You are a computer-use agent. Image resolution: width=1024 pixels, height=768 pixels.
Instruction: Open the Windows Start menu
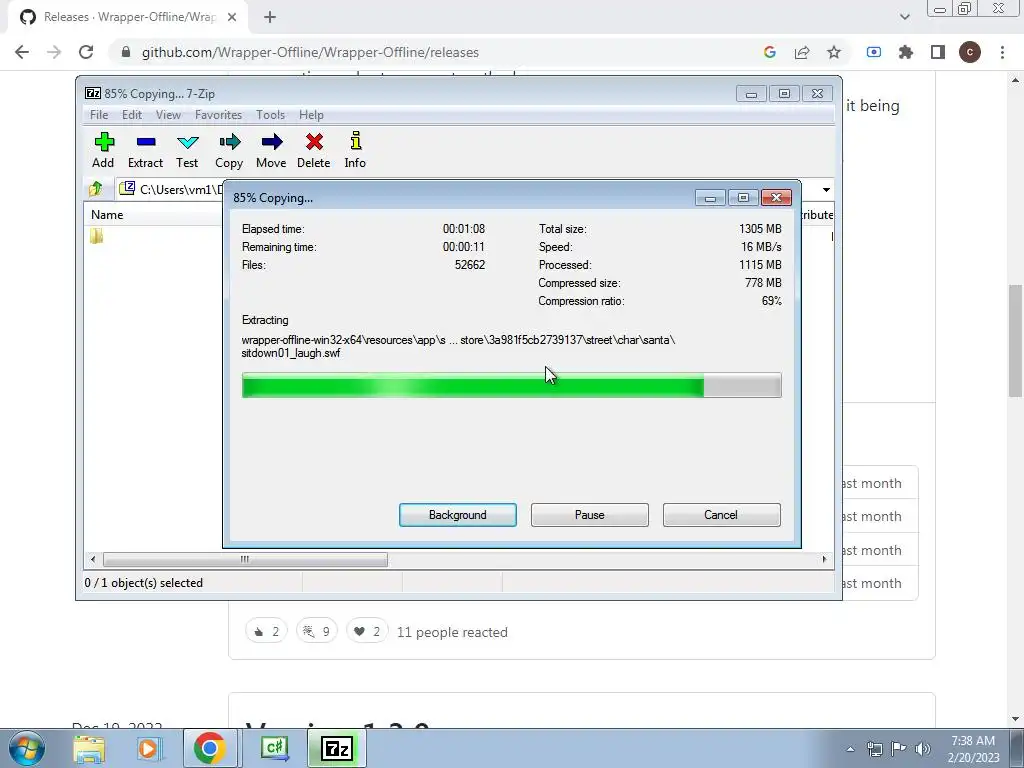26,748
